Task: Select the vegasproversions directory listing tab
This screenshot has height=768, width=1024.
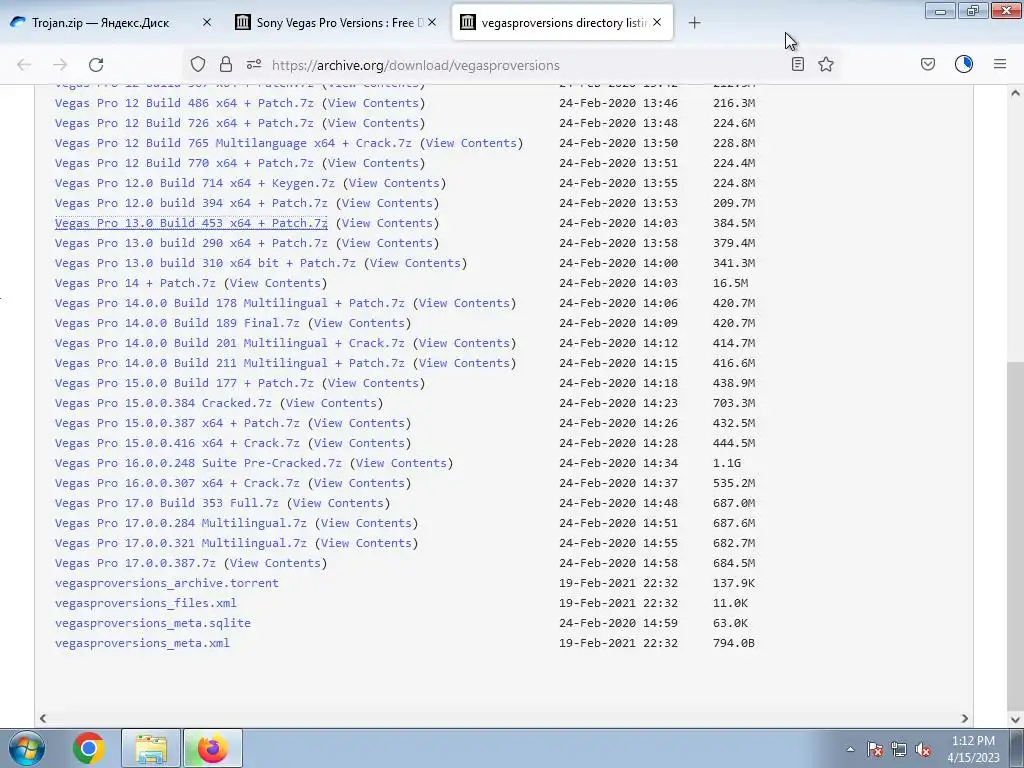Action: [564, 23]
